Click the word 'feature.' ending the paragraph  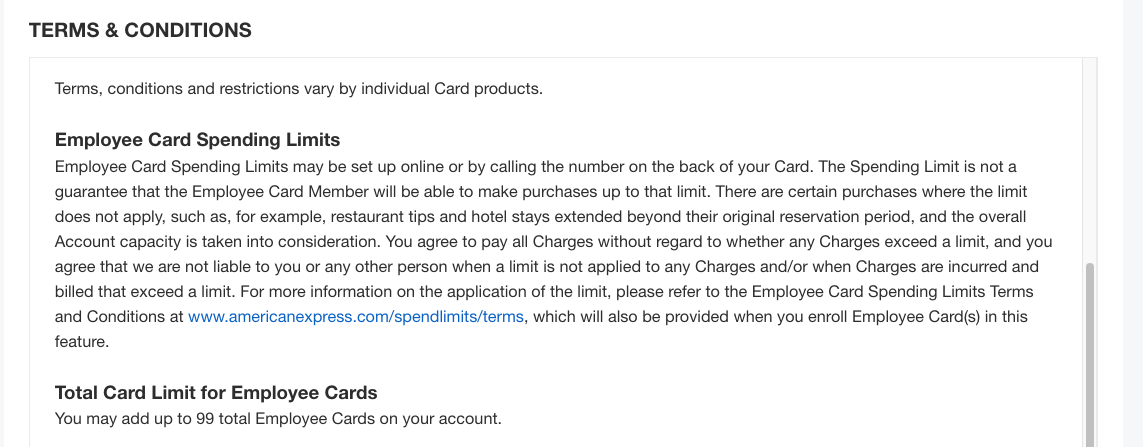click(x=82, y=342)
